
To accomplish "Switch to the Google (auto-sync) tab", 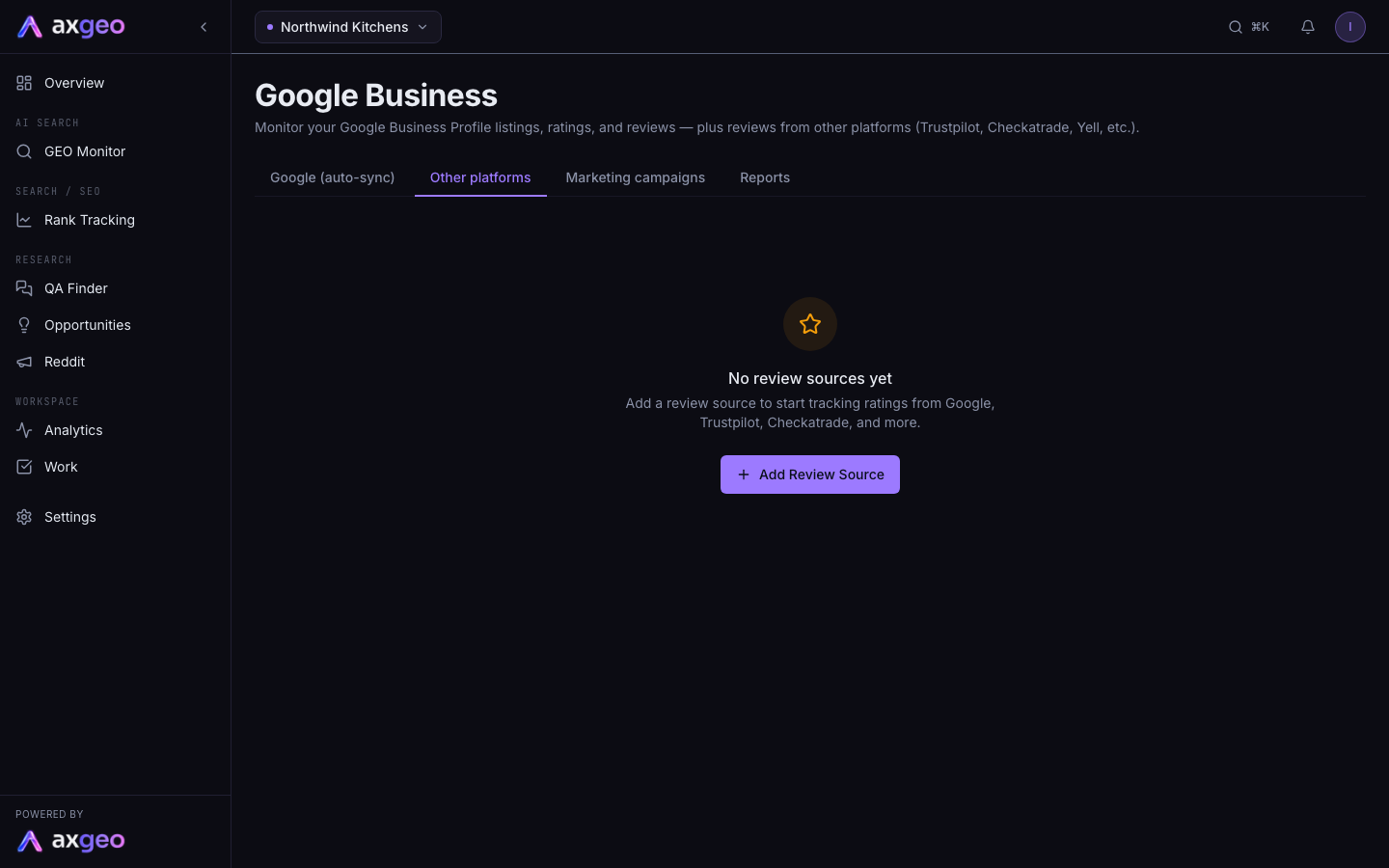I will 333,177.
